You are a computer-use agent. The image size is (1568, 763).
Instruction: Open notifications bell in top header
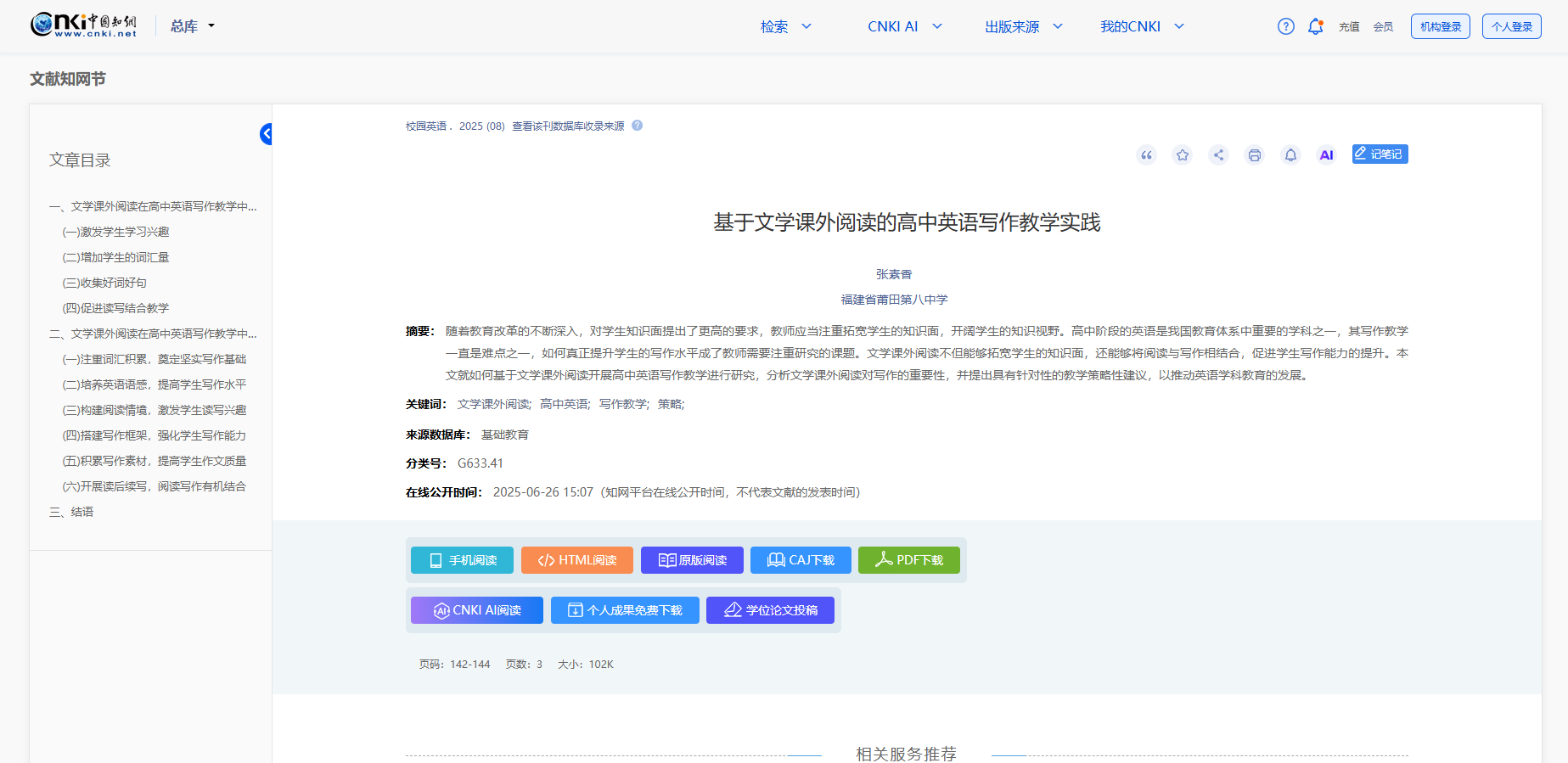pyautogui.click(x=1315, y=26)
